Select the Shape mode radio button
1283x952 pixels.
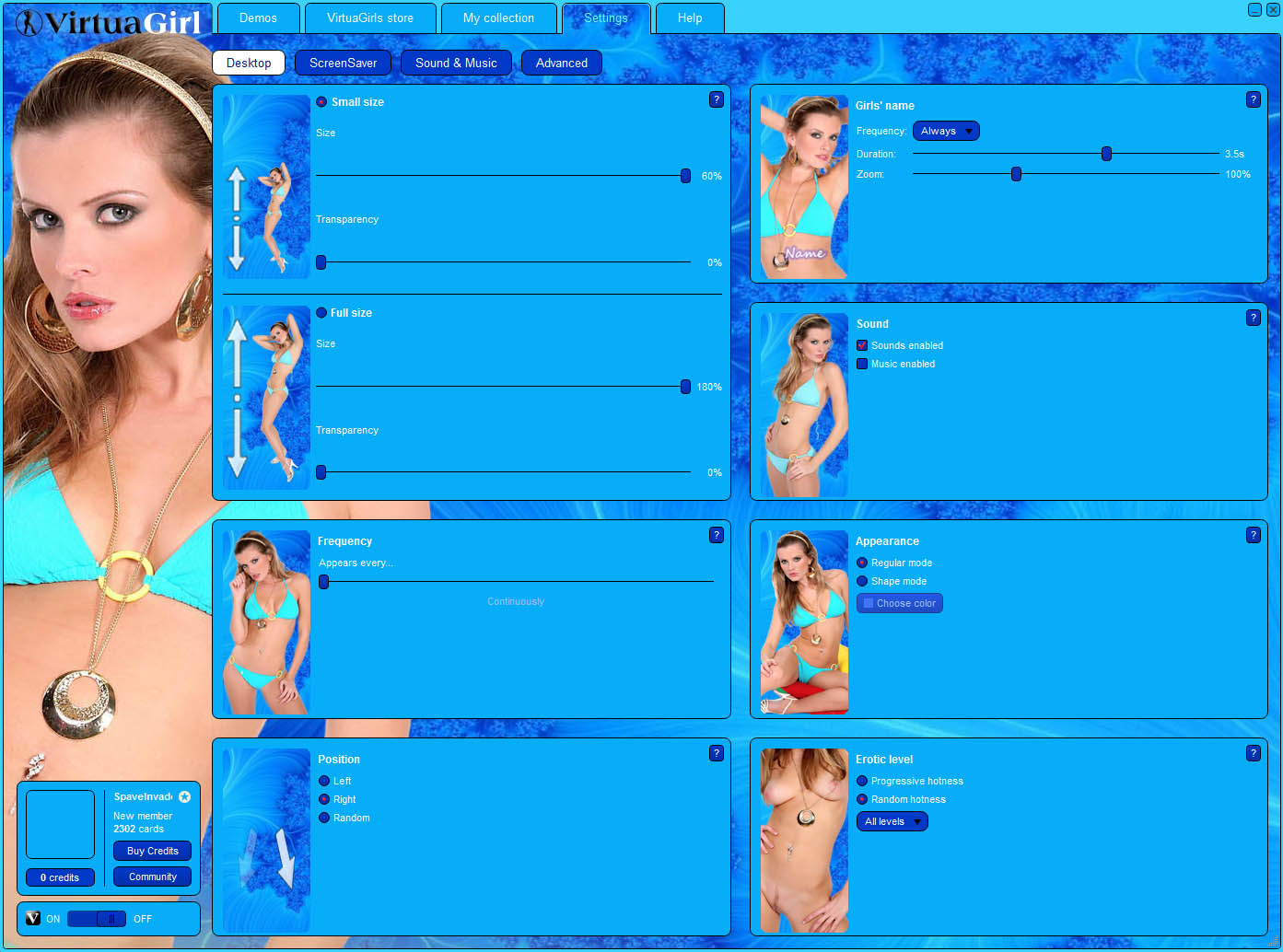pos(862,581)
